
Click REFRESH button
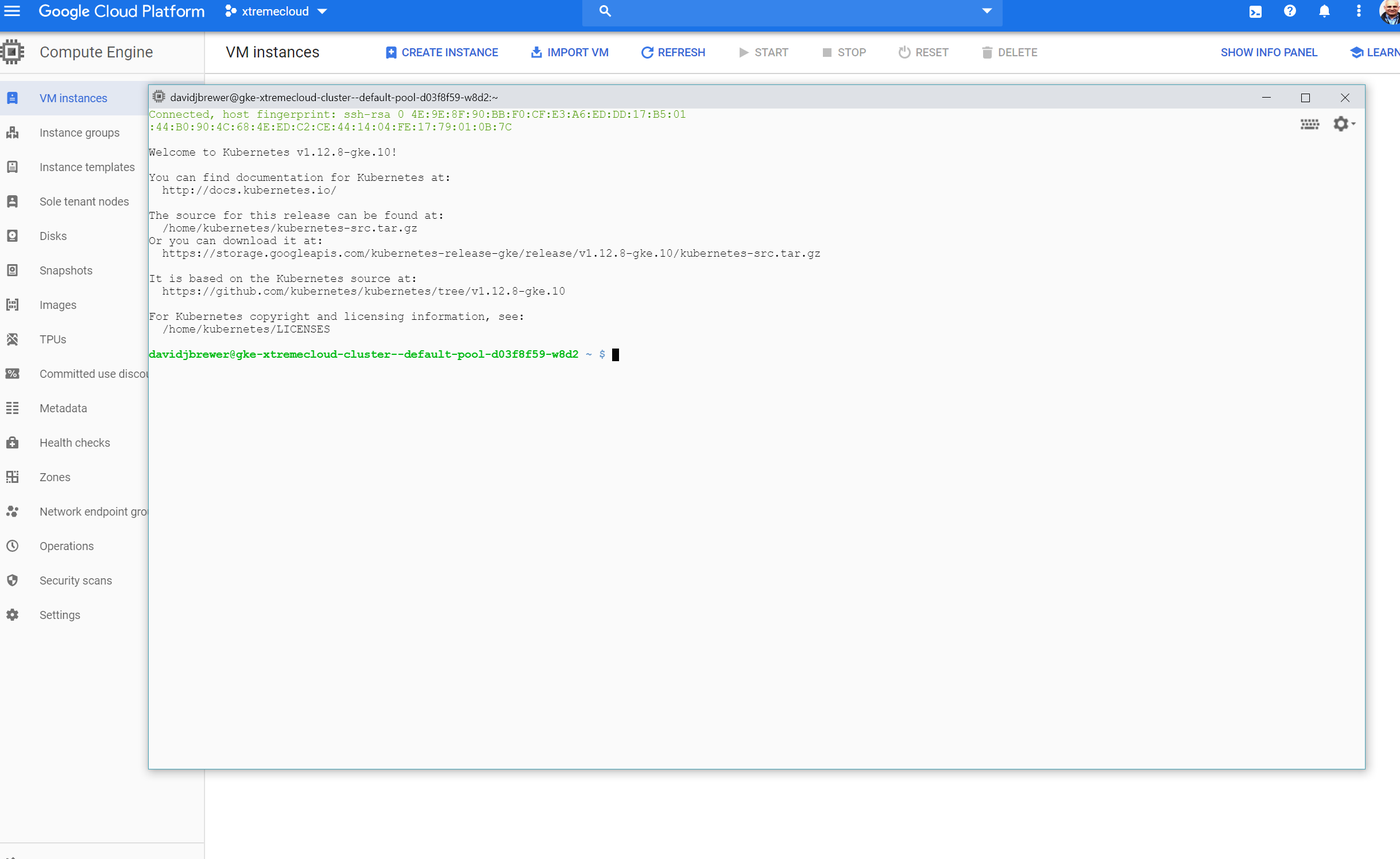[x=673, y=52]
